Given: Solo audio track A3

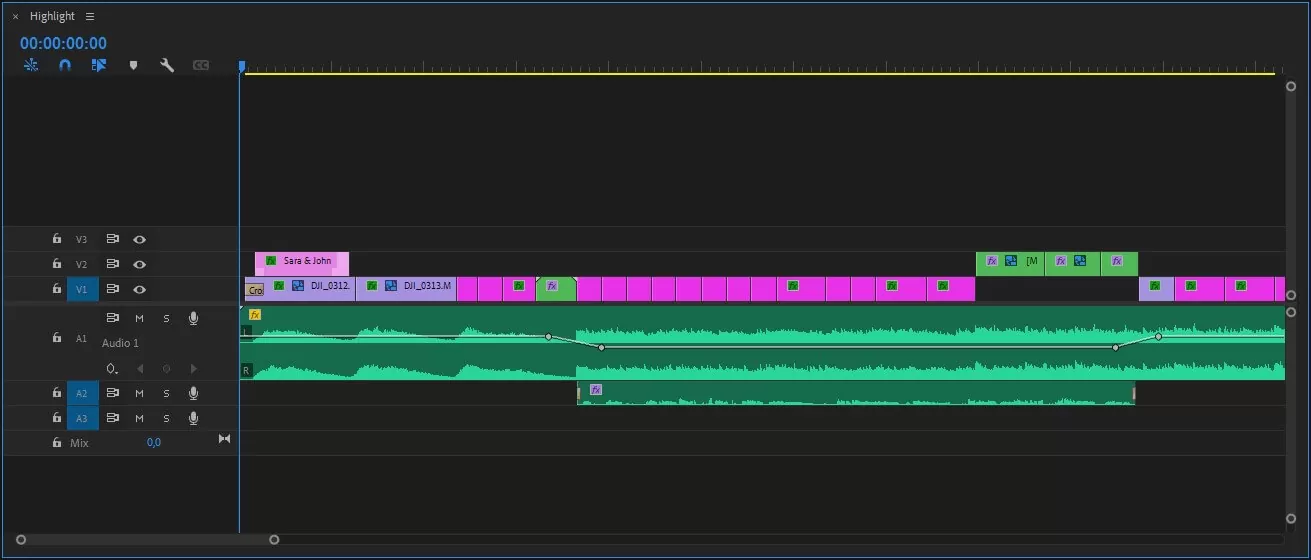Looking at the screenshot, I should [x=166, y=418].
